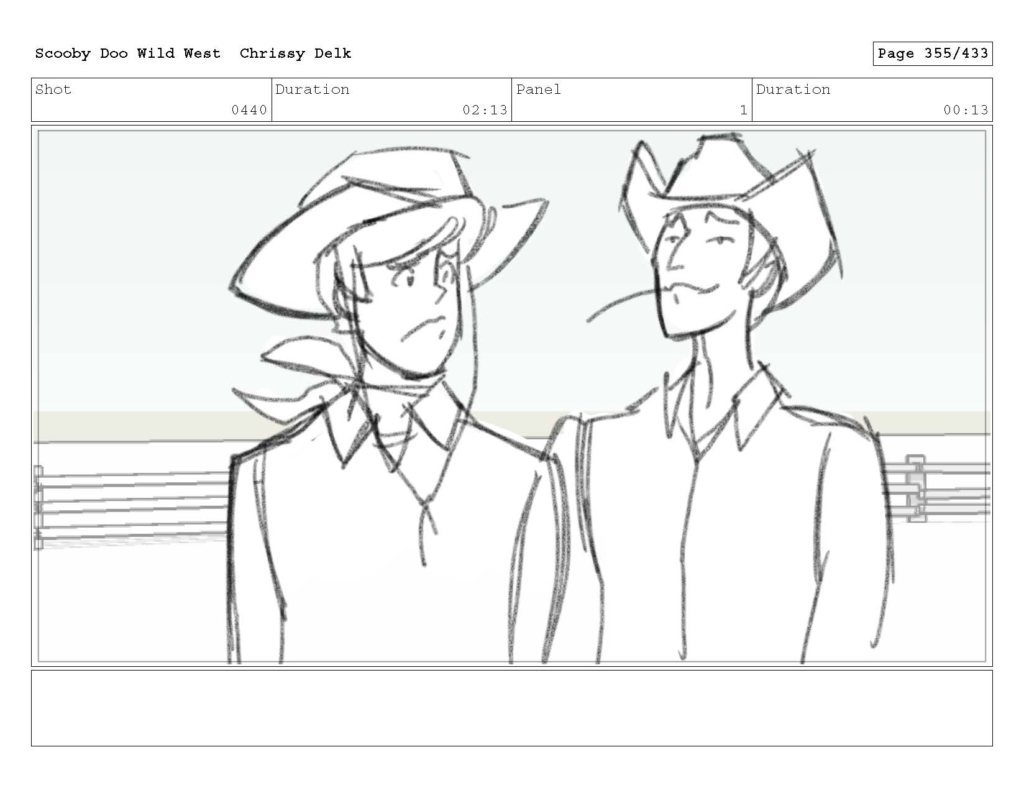Click the first 'Duration' label beside Shot
This screenshot has height=793, width=1024.
(312, 89)
